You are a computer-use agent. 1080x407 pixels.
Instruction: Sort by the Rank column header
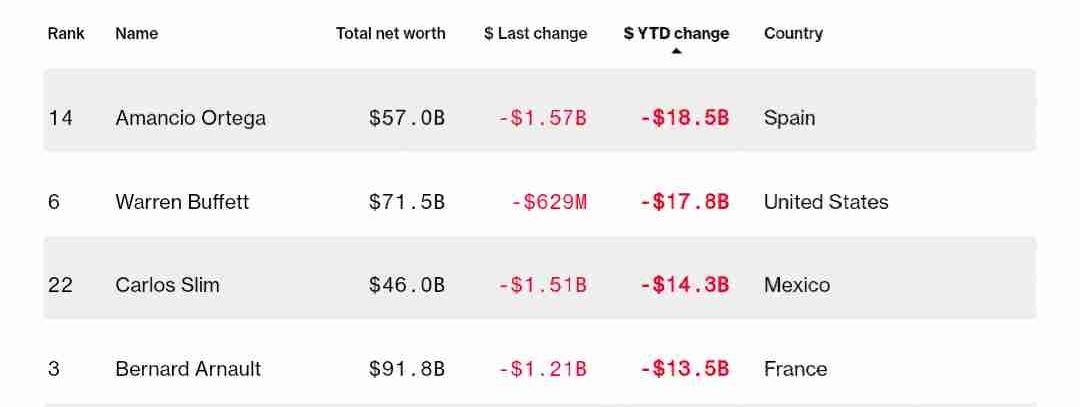[66, 33]
